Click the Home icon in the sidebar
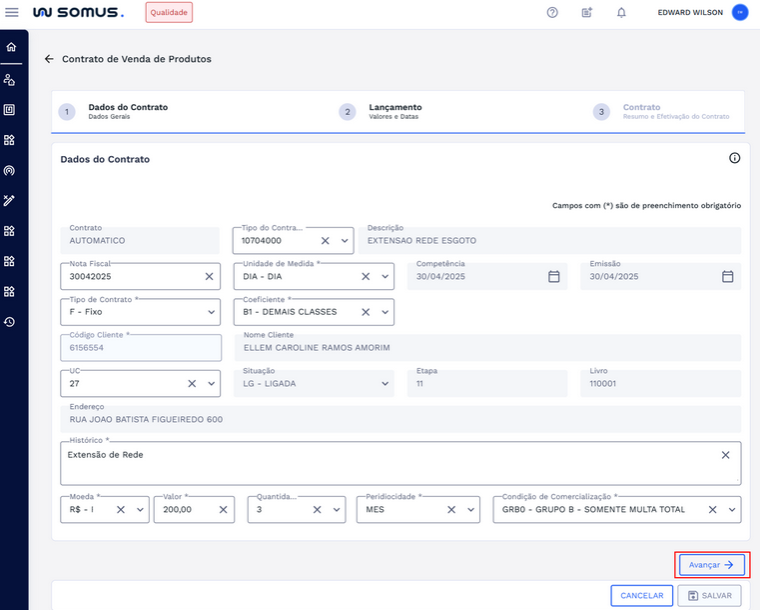Viewport: 760px width, 610px height. tap(10, 47)
